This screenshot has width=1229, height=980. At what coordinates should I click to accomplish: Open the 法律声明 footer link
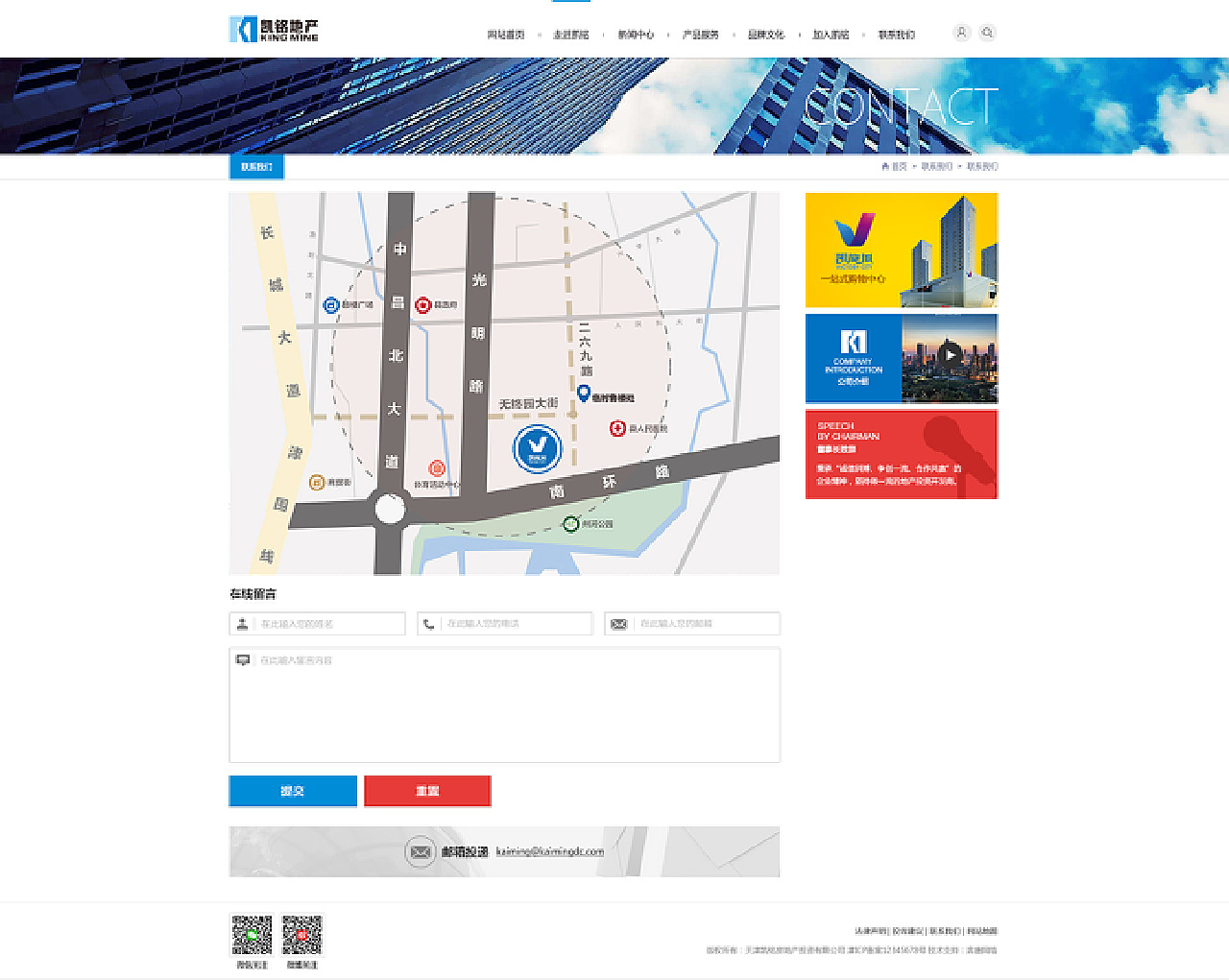(871, 931)
